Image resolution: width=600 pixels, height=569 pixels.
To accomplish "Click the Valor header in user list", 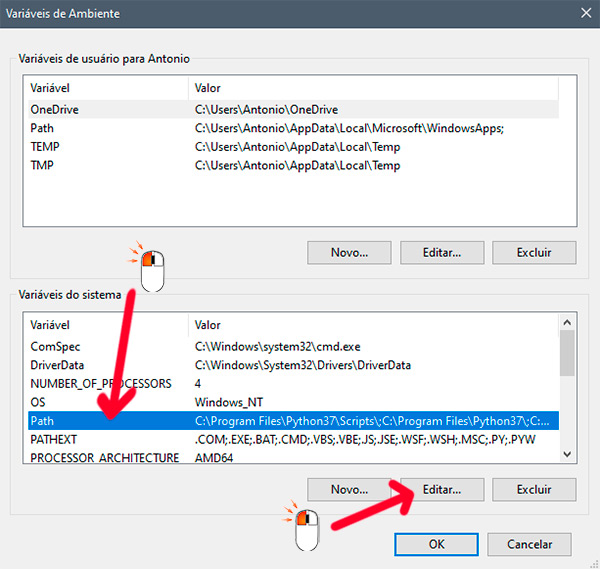I will pos(373,88).
